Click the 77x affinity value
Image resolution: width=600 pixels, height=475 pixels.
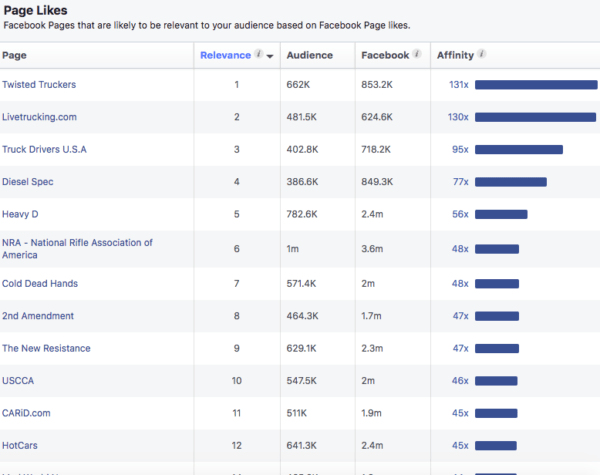(461, 182)
